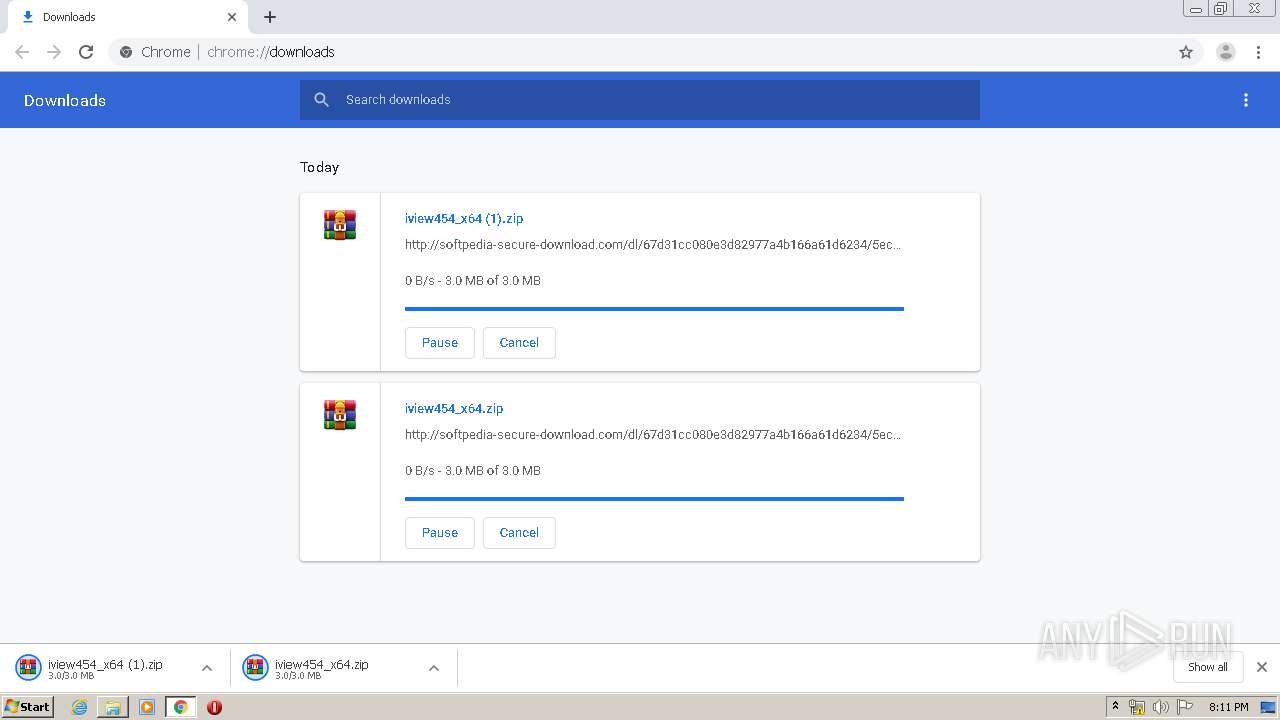The height and width of the screenshot is (720, 1280).
Task: Cancel the iview454_x64 (1).zip download
Action: coord(519,342)
